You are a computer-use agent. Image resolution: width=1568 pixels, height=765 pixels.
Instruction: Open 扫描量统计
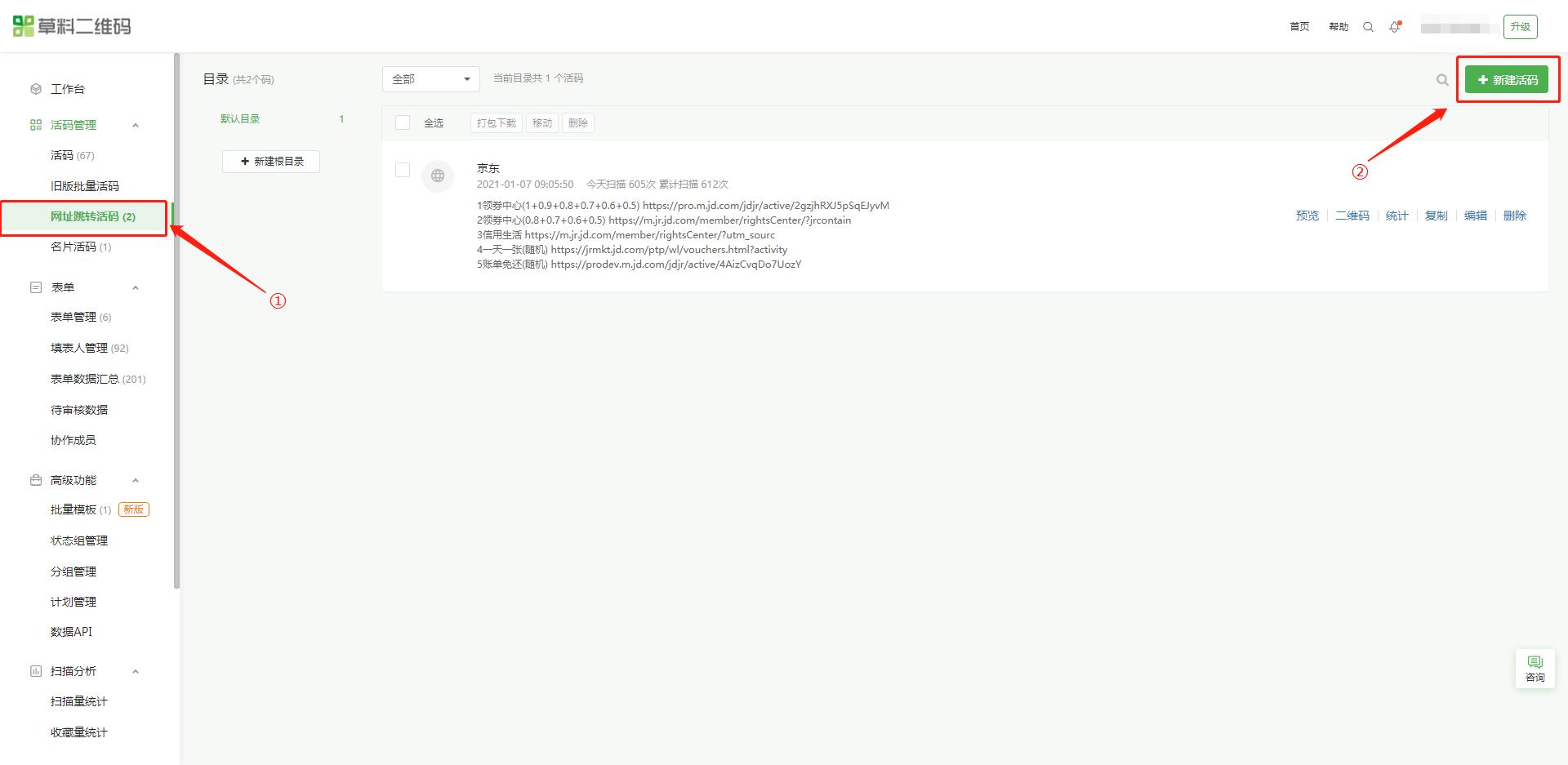coord(79,701)
